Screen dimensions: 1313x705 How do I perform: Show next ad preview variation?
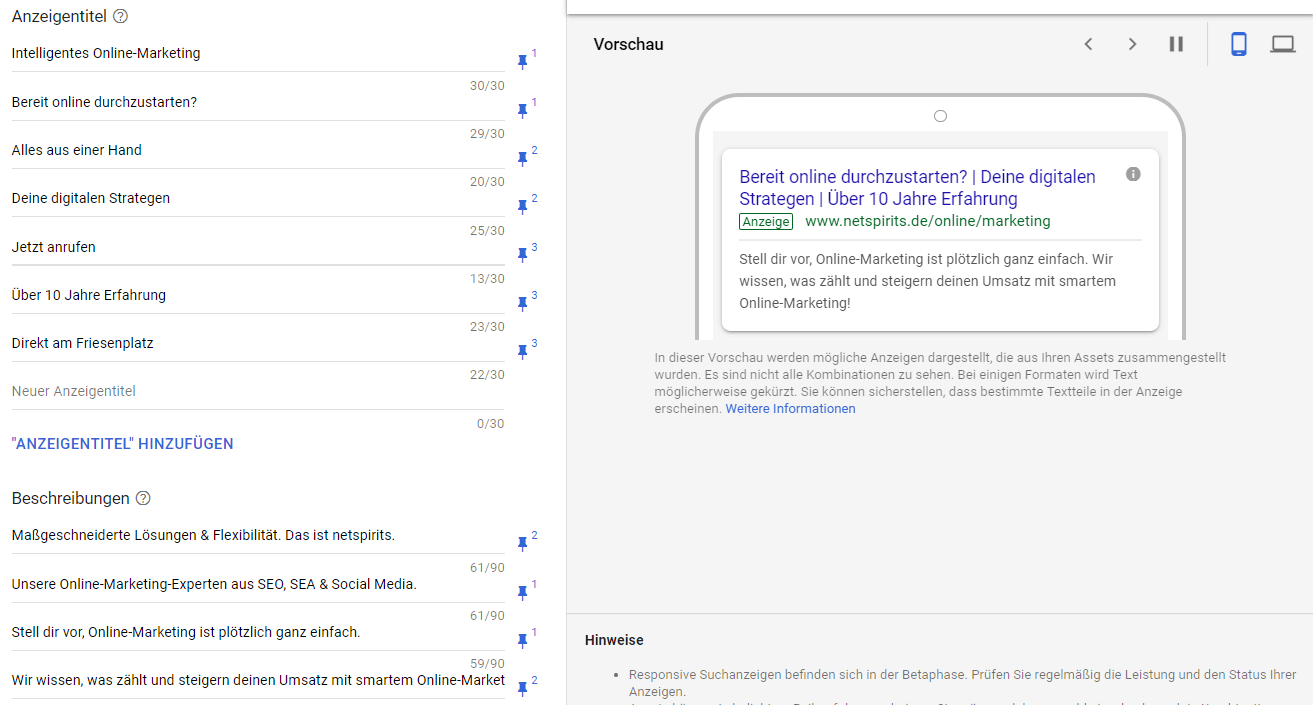pyautogui.click(x=1132, y=44)
